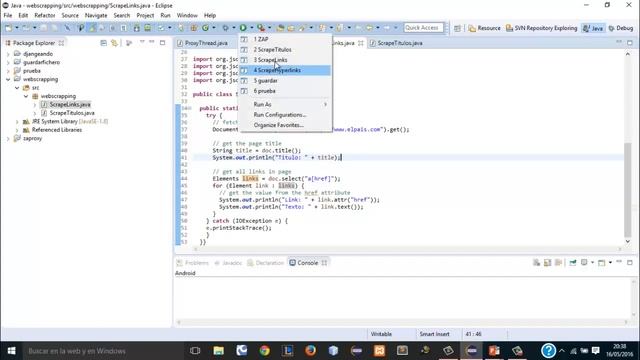Expand the zaproxy project
The image size is (640, 360).
click(x=8, y=138)
